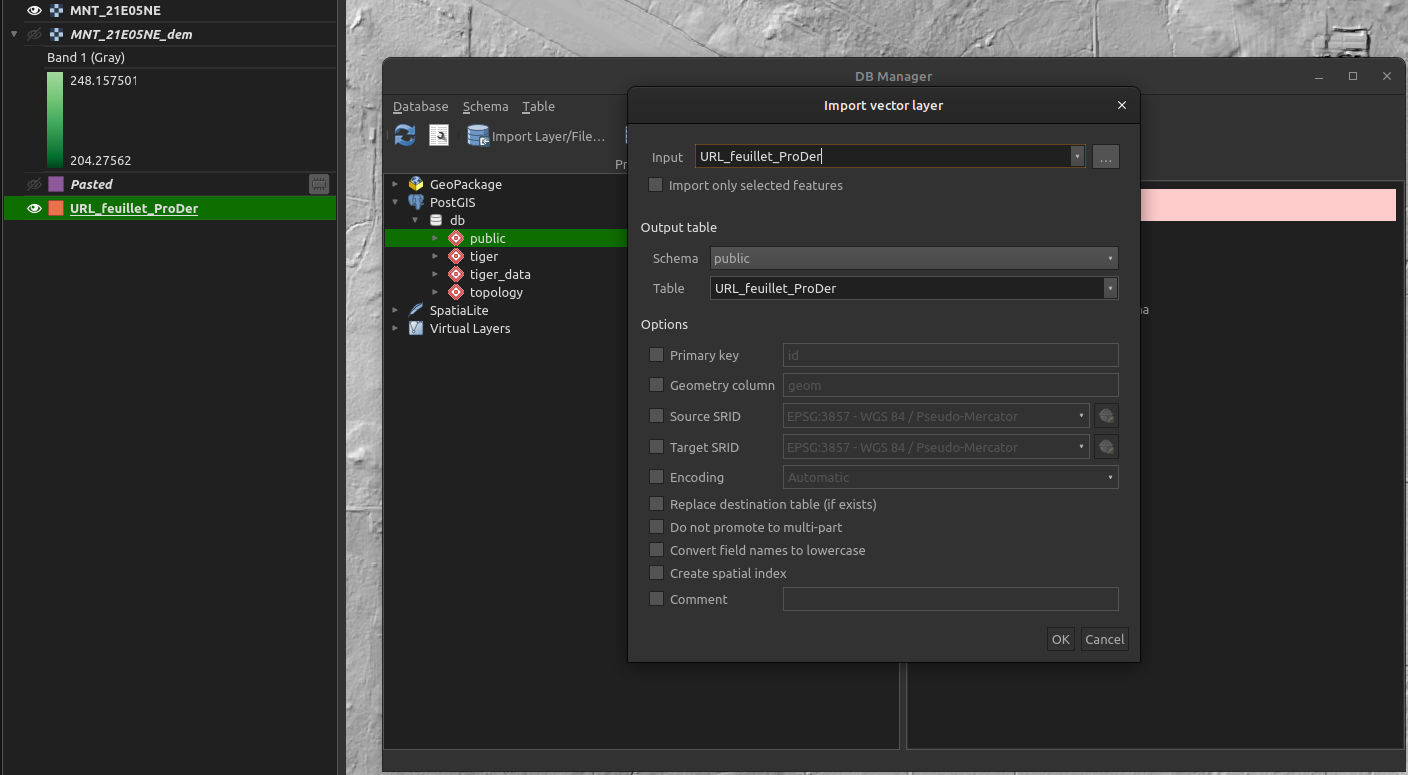Hide the MNT_21E05NE layer
1408x775 pixels.
[x=33, y=10]
